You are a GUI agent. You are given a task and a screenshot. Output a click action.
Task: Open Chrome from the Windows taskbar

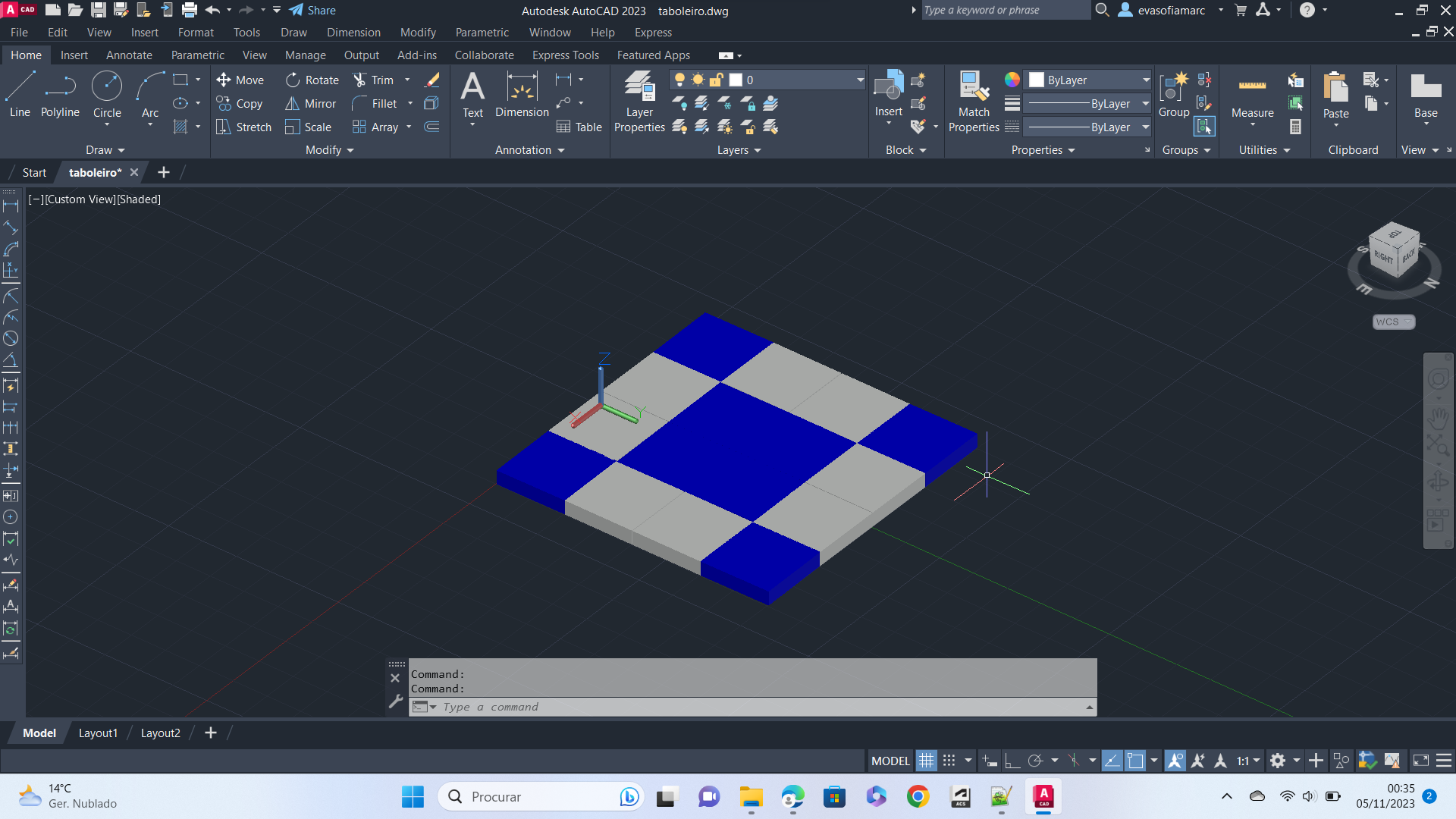[918, 796]
